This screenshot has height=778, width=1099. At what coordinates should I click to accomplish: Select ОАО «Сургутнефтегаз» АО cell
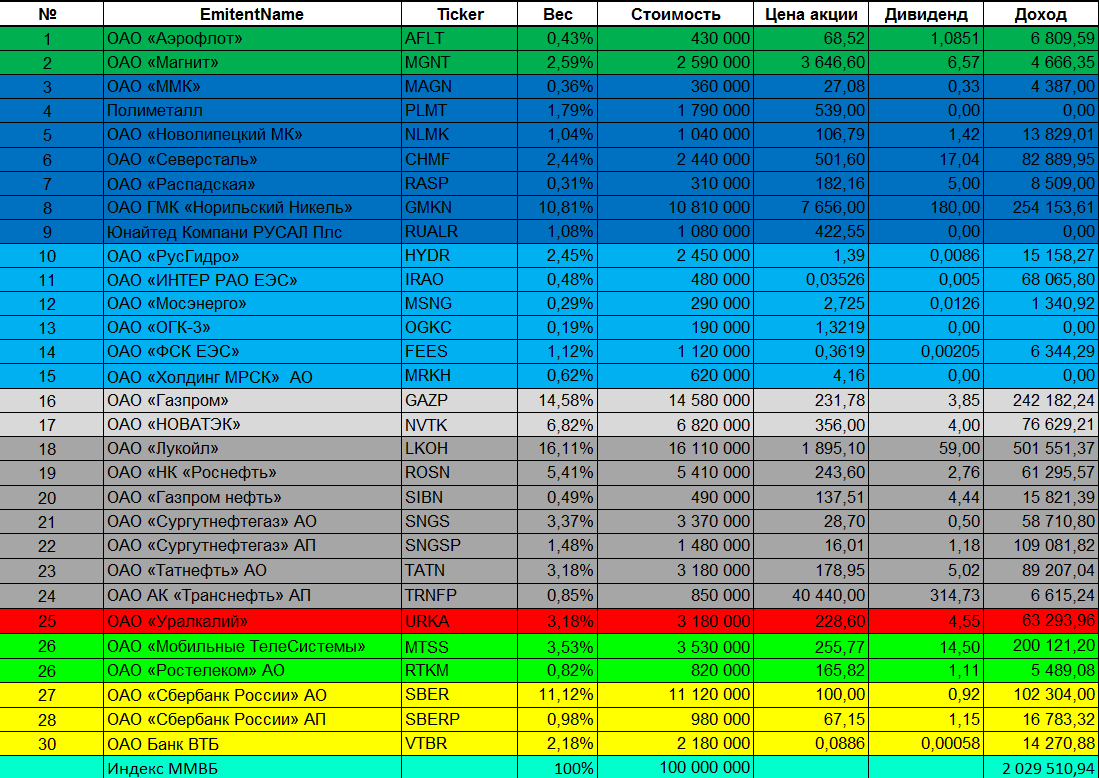coord(252,521)
